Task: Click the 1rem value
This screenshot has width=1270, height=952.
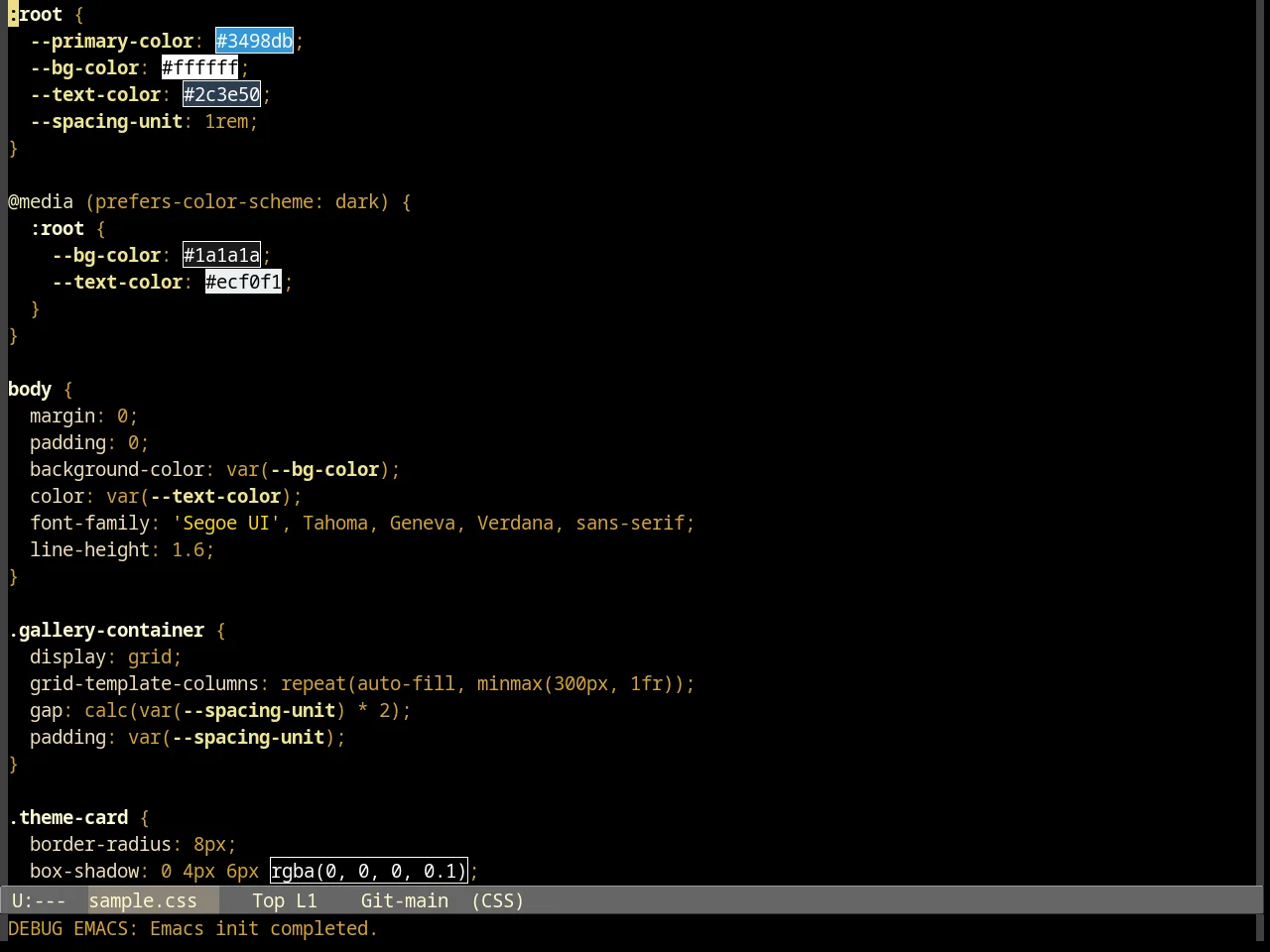Action: pyautogui.click(x=226, y=121)
